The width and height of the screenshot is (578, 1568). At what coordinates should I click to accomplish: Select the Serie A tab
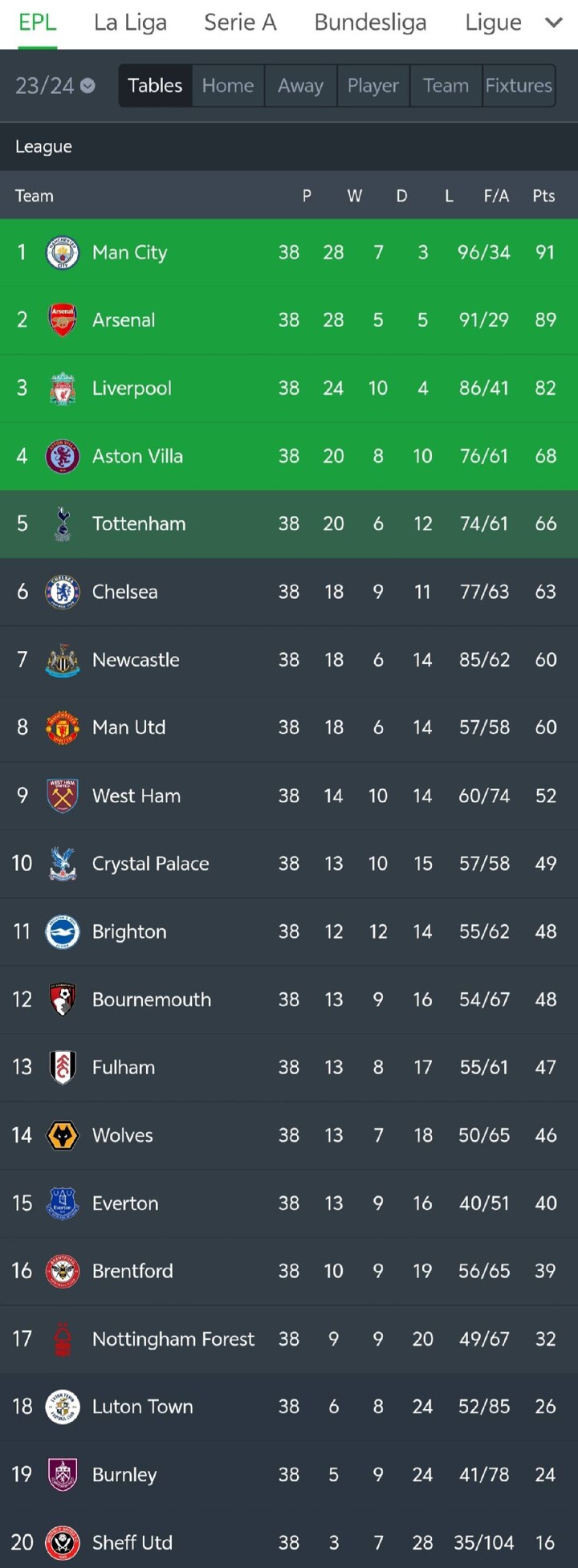point(240,22)
